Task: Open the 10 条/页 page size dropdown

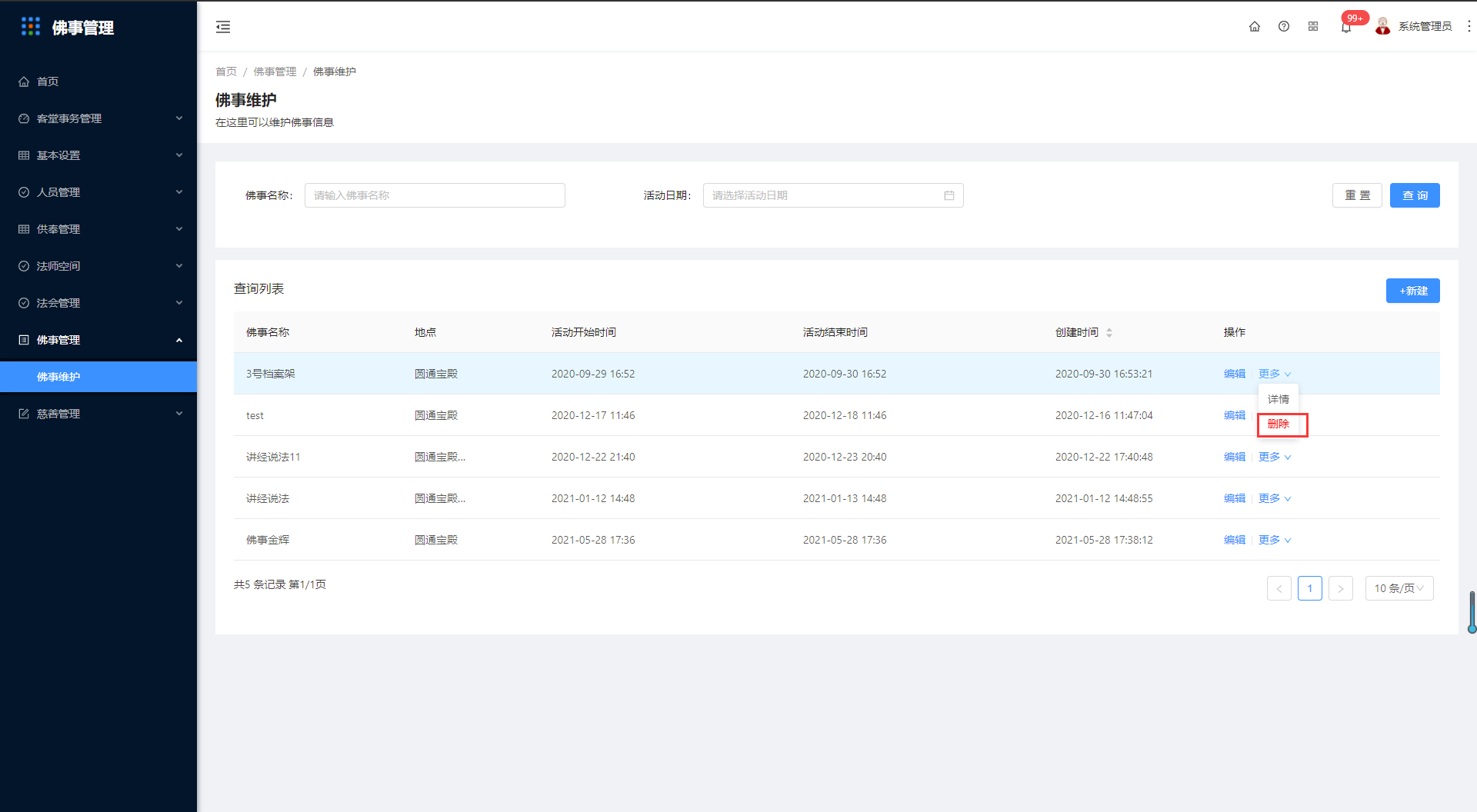Action: 1399,588
